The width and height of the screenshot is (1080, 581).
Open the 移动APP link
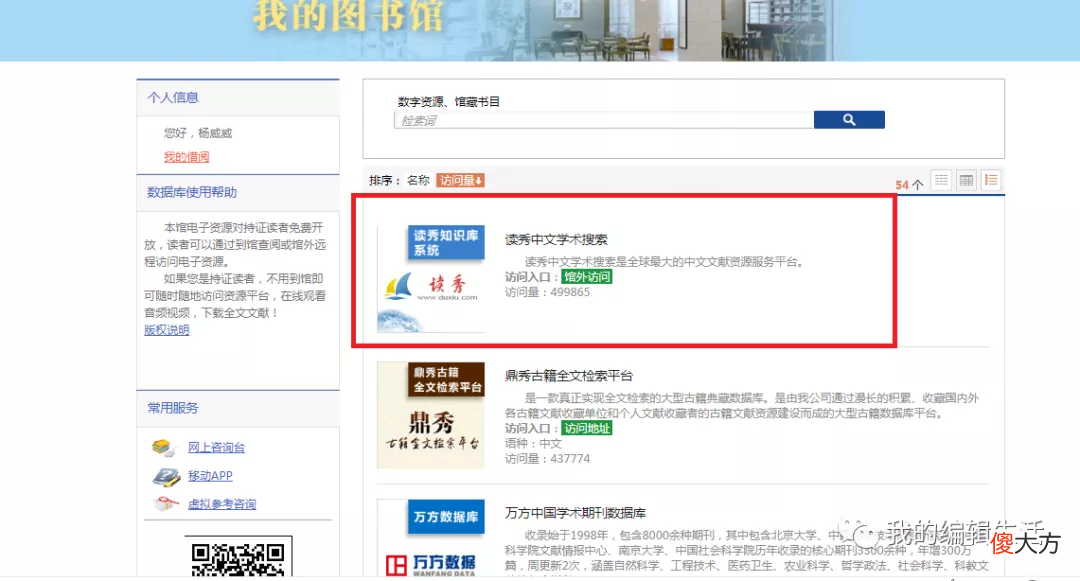[210, 476]
